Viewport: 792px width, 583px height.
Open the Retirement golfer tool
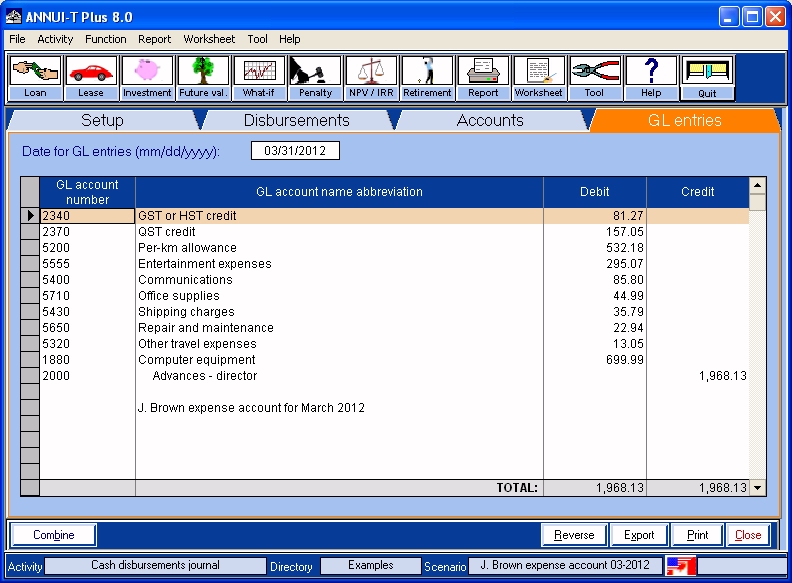tap(427, 78)
